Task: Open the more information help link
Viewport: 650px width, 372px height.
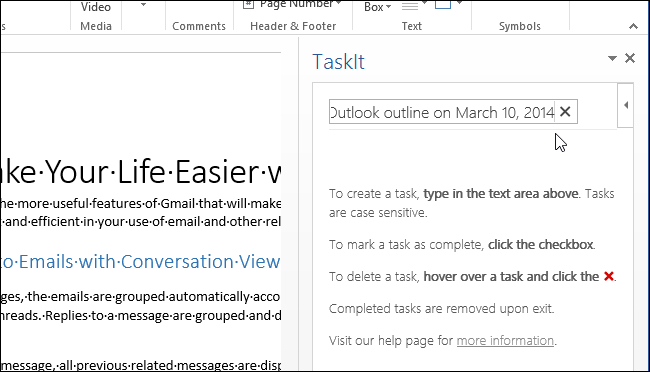Action: pos(505,340)
